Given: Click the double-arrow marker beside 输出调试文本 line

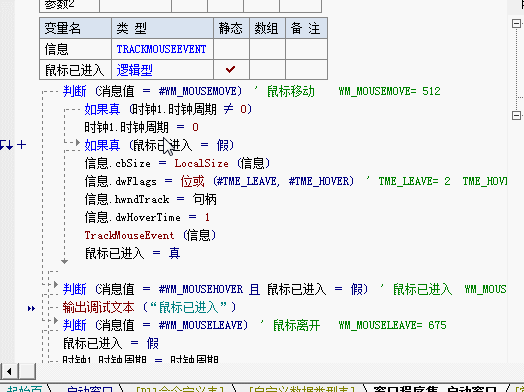Looking at the screenshot, I should pyautogui.click(x=31, y=308).
